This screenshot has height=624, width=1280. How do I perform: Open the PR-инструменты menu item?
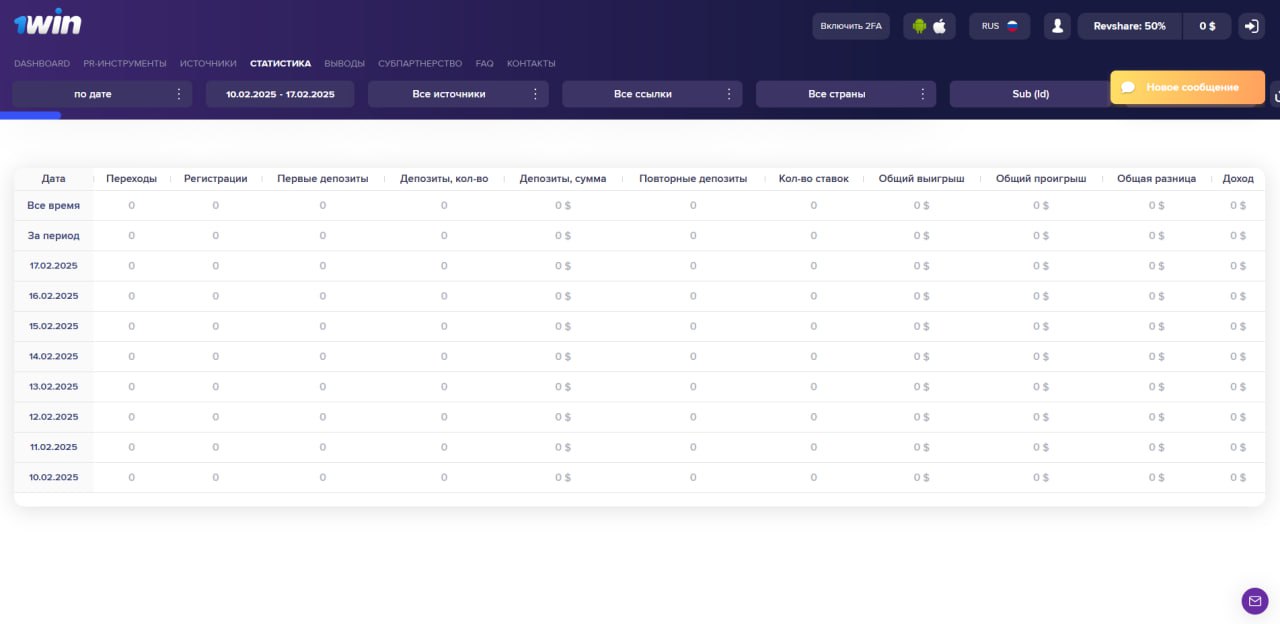[125, 63]
